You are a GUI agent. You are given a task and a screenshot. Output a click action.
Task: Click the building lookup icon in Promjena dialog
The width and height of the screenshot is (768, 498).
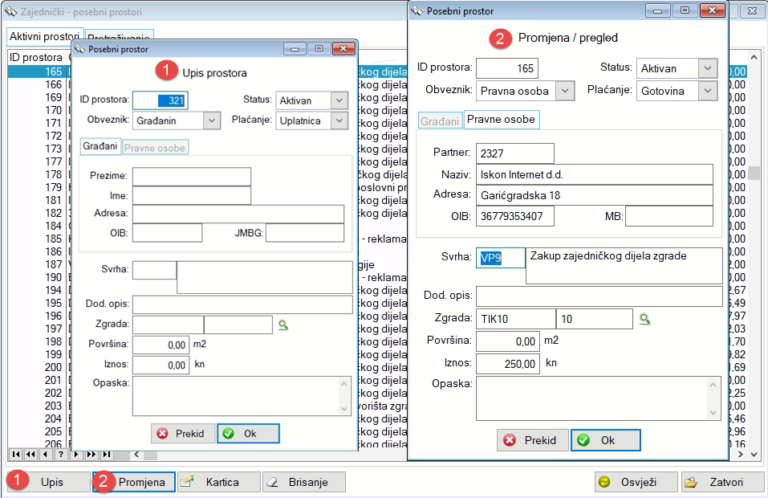coord(646,319)
